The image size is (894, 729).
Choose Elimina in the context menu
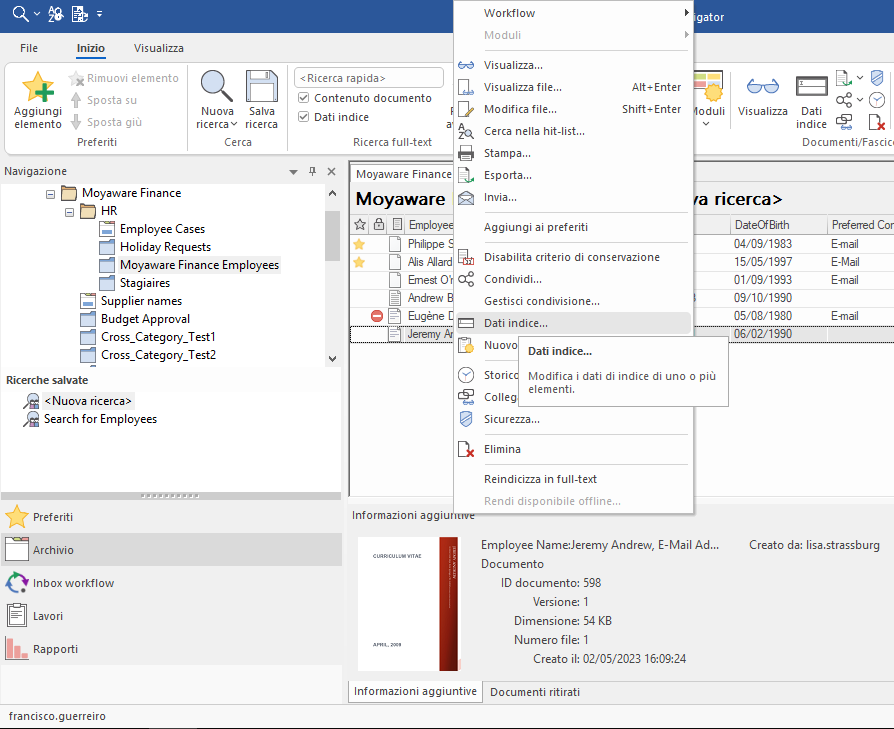coord(502,449)
